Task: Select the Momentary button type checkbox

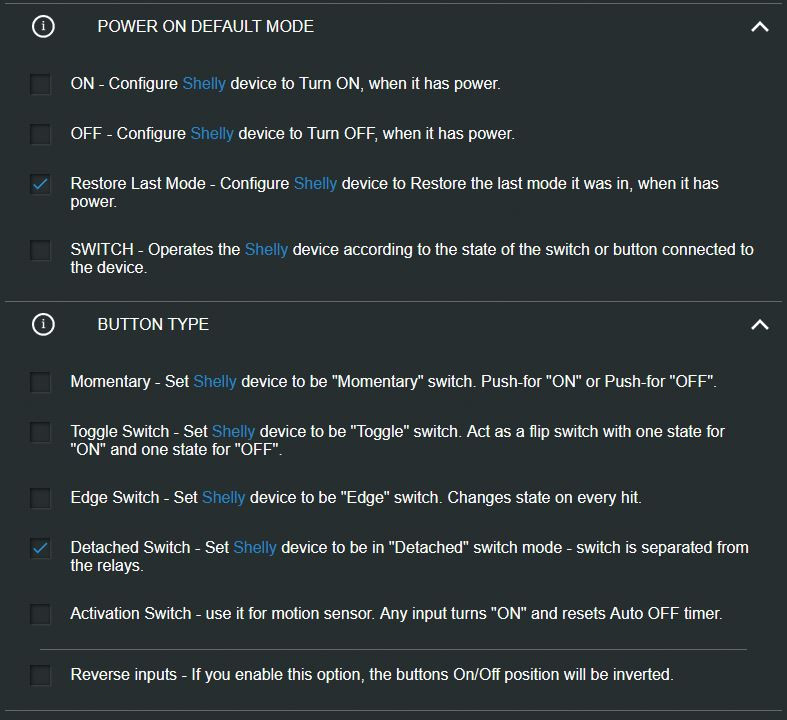Action: pyautogui.click(x=40, y=382)
